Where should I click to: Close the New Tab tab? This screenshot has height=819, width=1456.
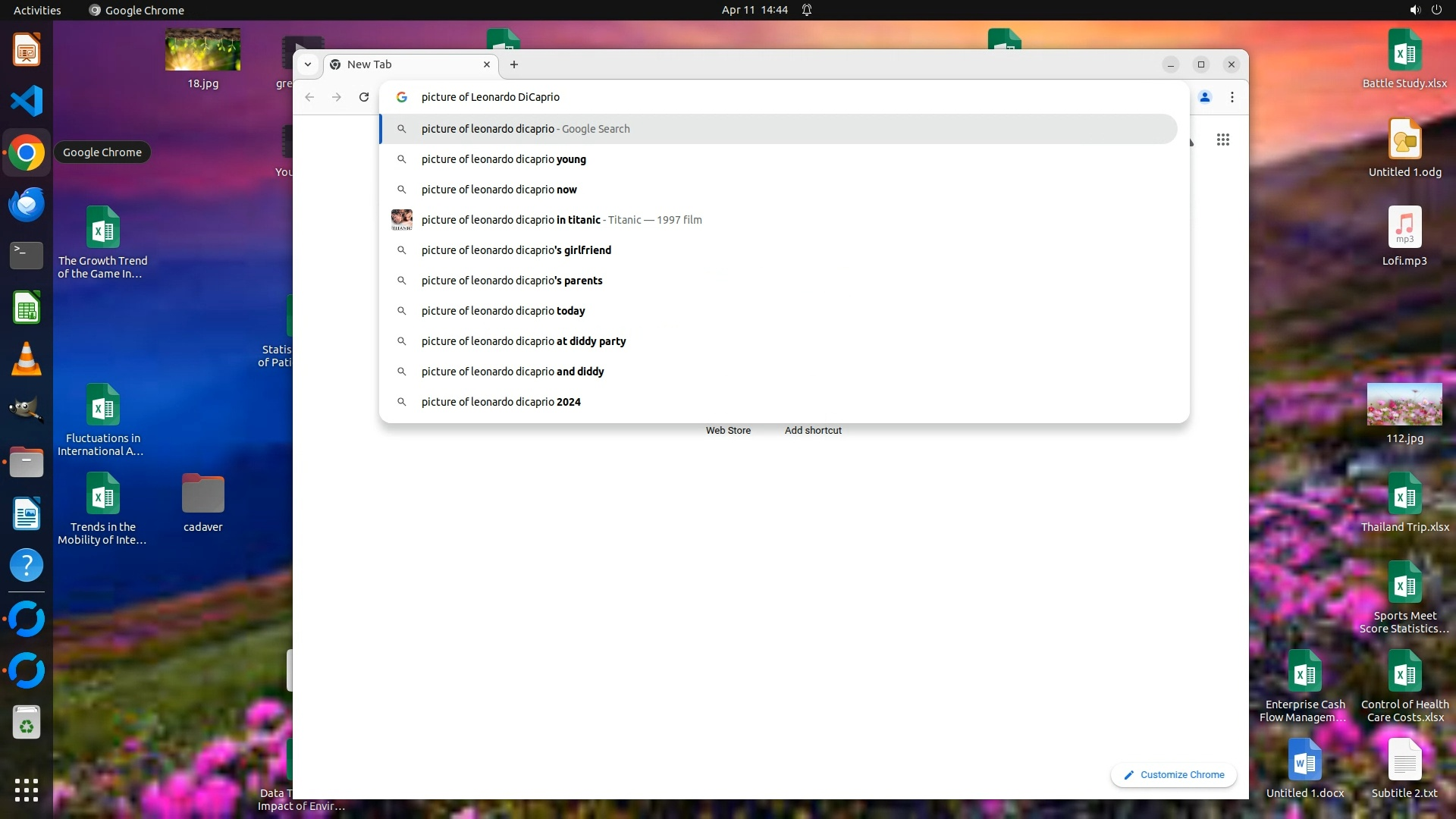(x=487, y=64)
